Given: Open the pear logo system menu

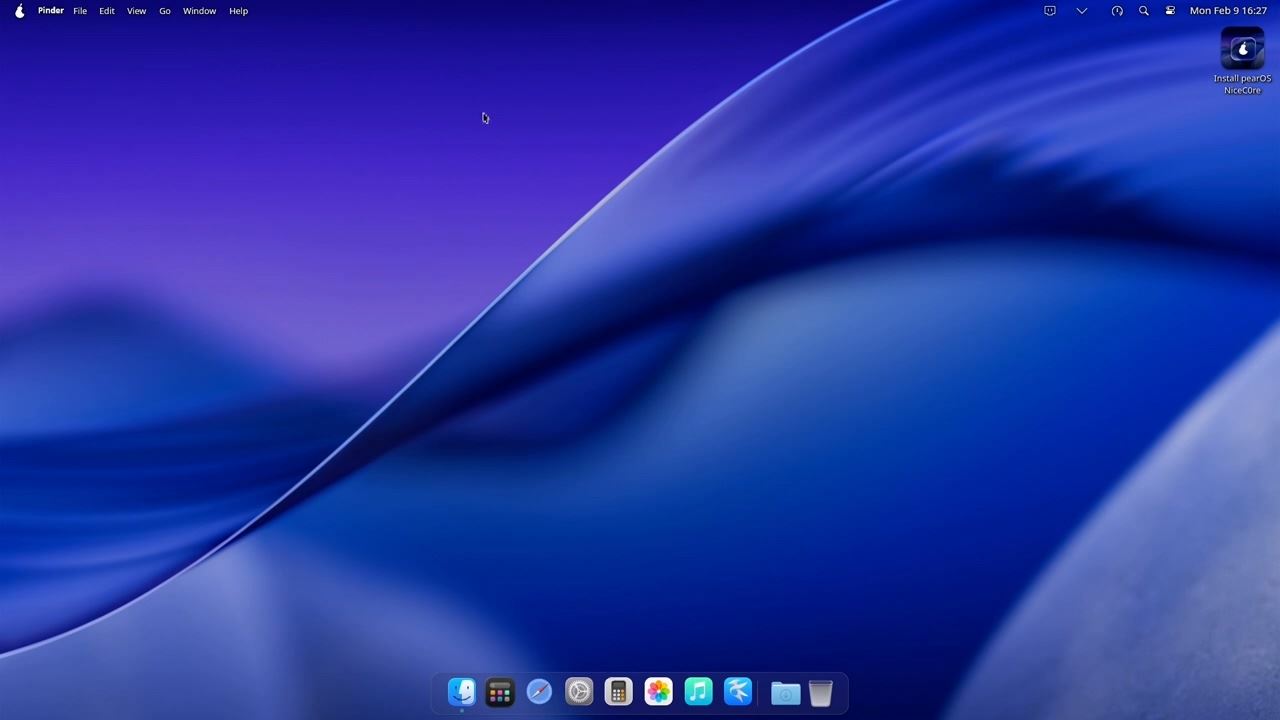Looking at the screenshot, I should tap(19, 11).
